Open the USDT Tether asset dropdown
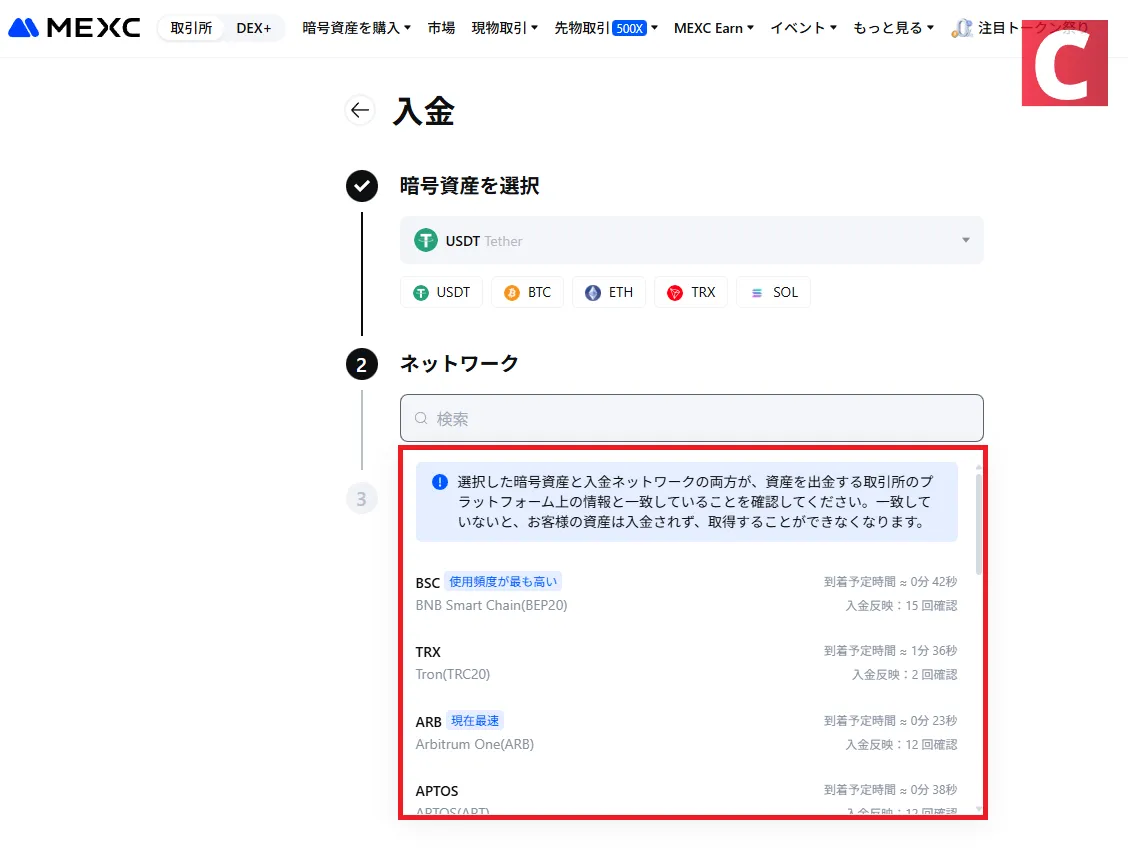The image size is (1128, 861). pos(692,240)
